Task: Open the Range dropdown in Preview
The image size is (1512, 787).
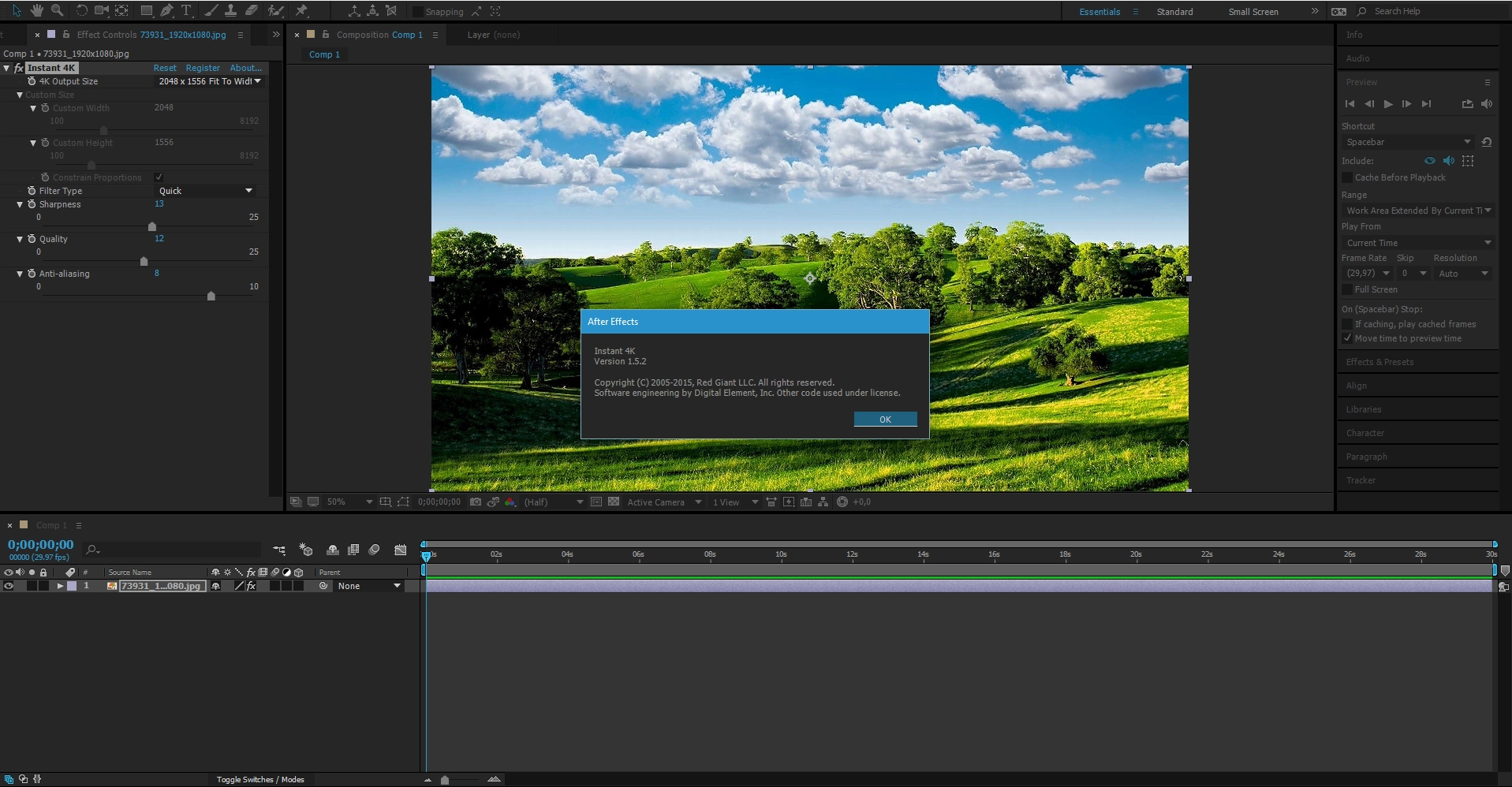Action: point(1418,211)
